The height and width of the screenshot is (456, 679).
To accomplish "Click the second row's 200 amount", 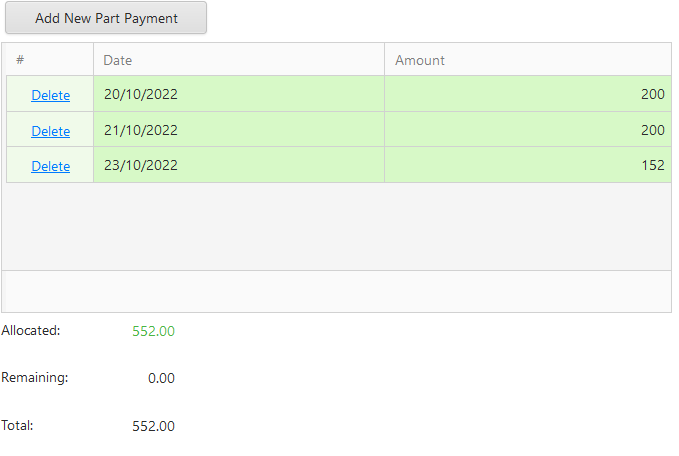I will click(652, 130).
